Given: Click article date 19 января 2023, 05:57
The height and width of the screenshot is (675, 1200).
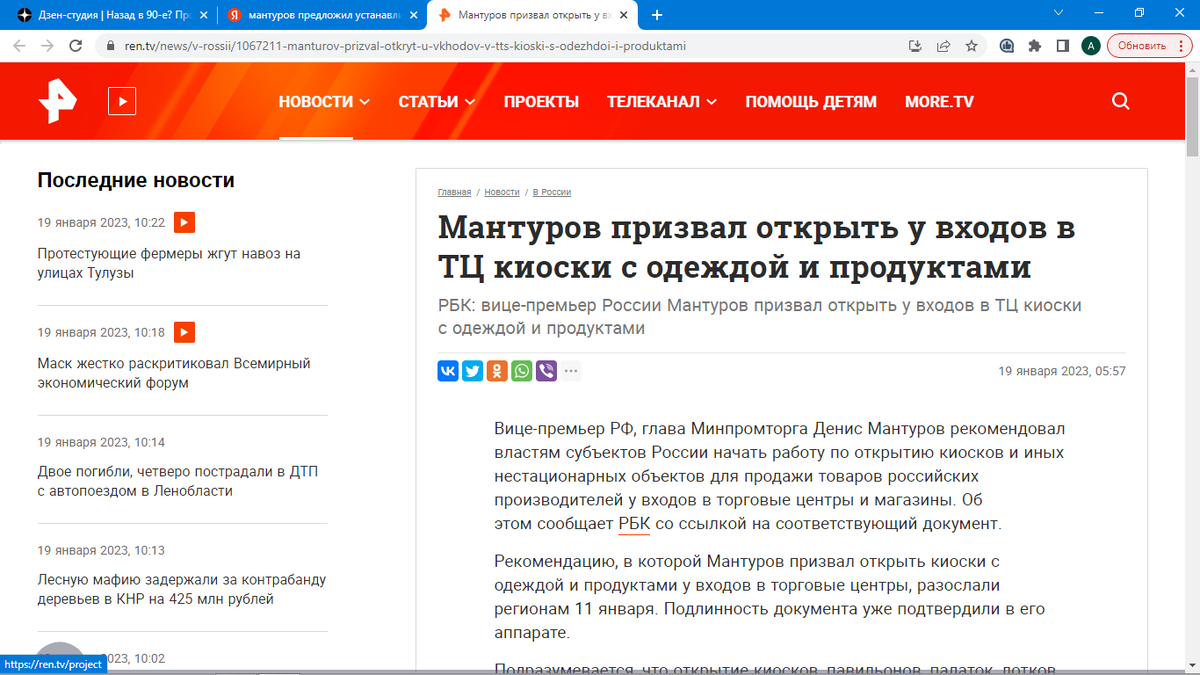Looking at the screenshot, I should tap(1062, 371).
